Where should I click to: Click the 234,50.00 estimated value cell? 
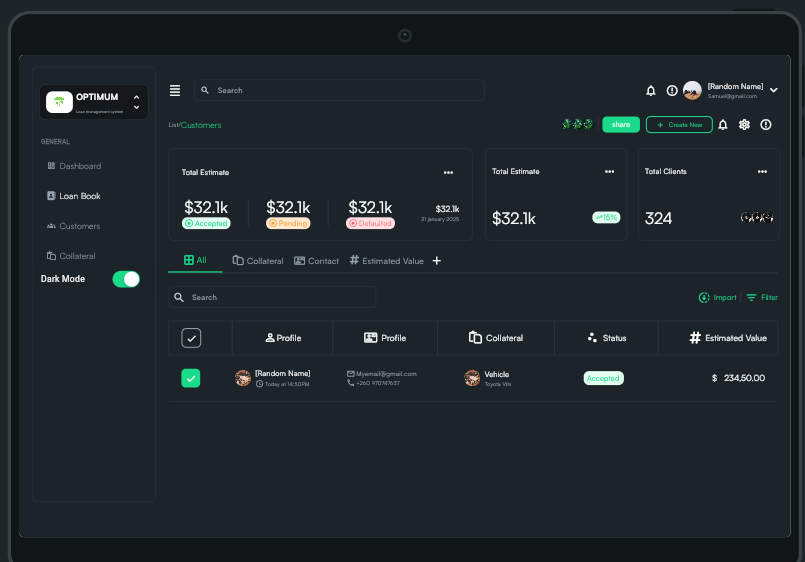[738, 378]
